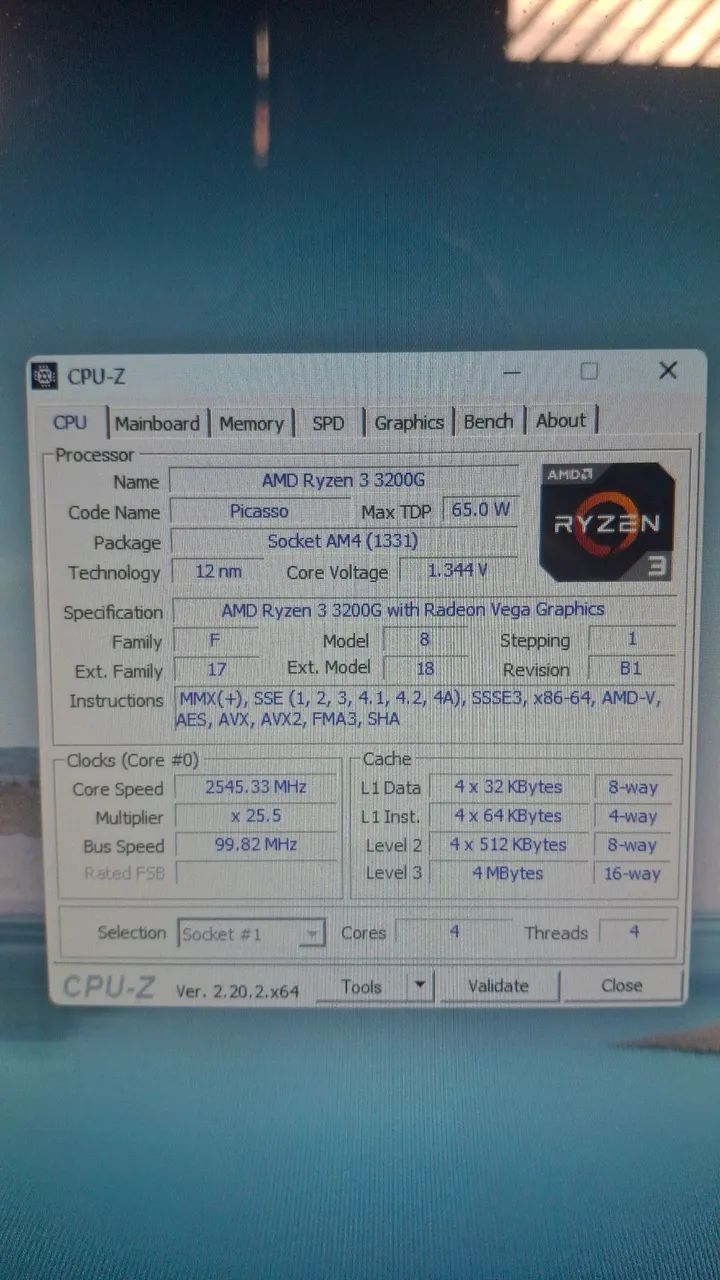Click the Validate button
The width and height of the screenshot is (720, 1280).
point(498,986)
